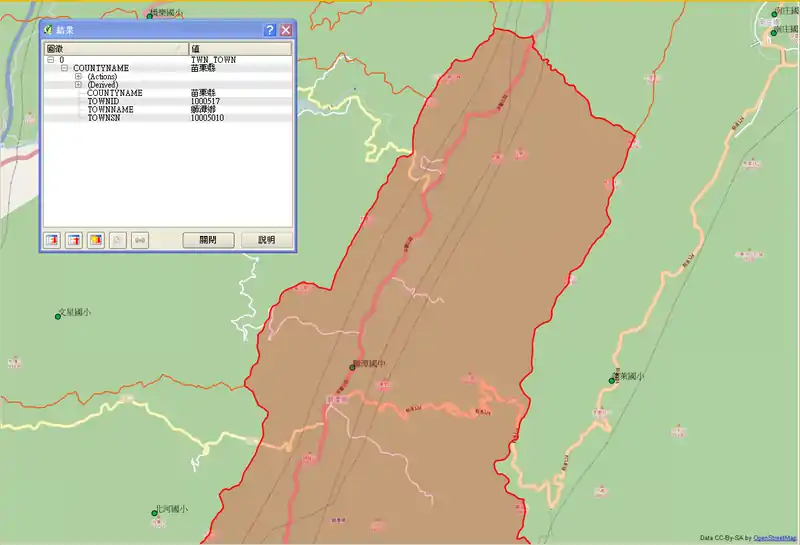Open the OpenStreetMap attribution link
800x545 pixels.
pyautogui.click(x=775, y=538)
